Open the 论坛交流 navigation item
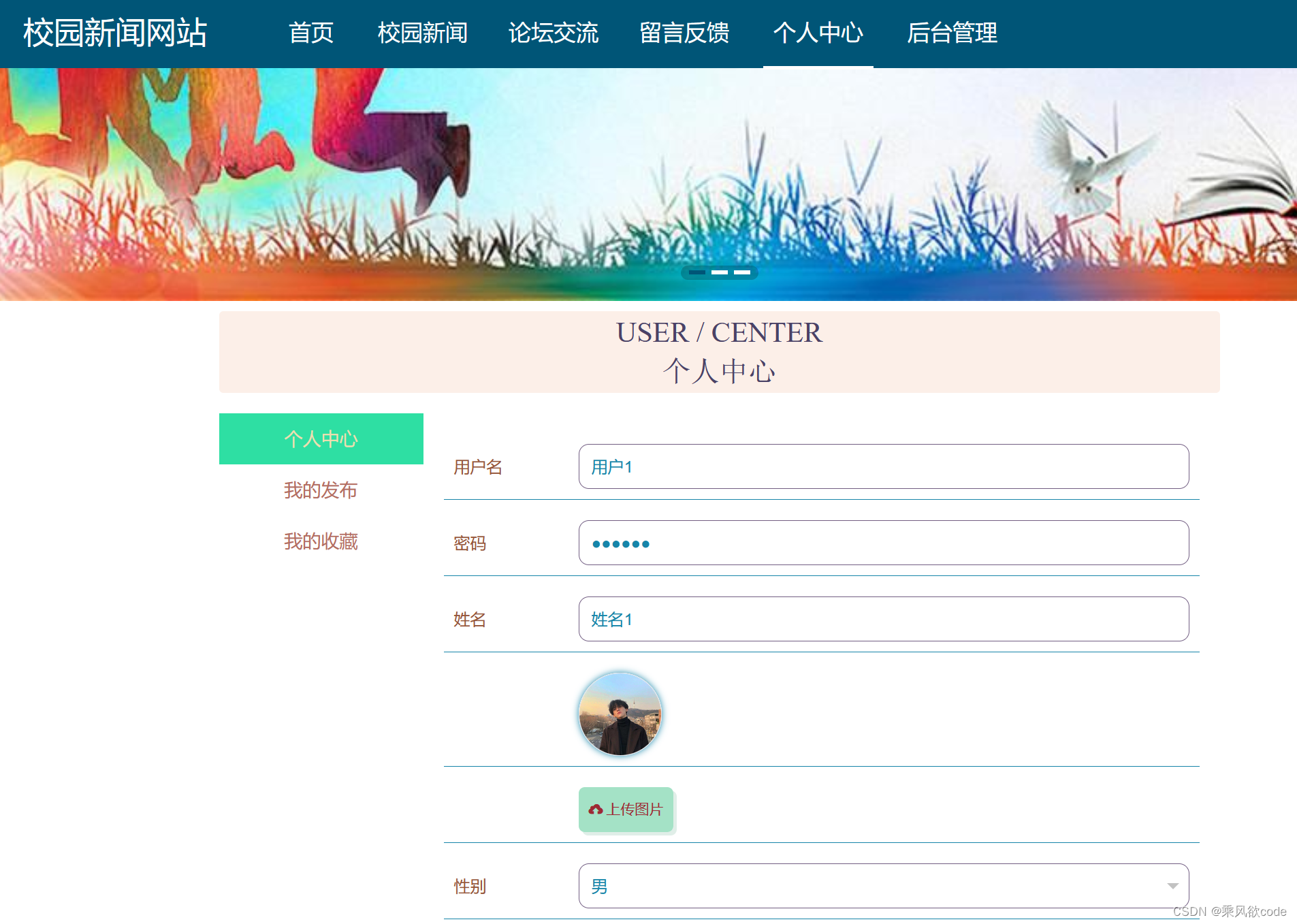Screen dimensions: 1297x924 coord(554,33)
